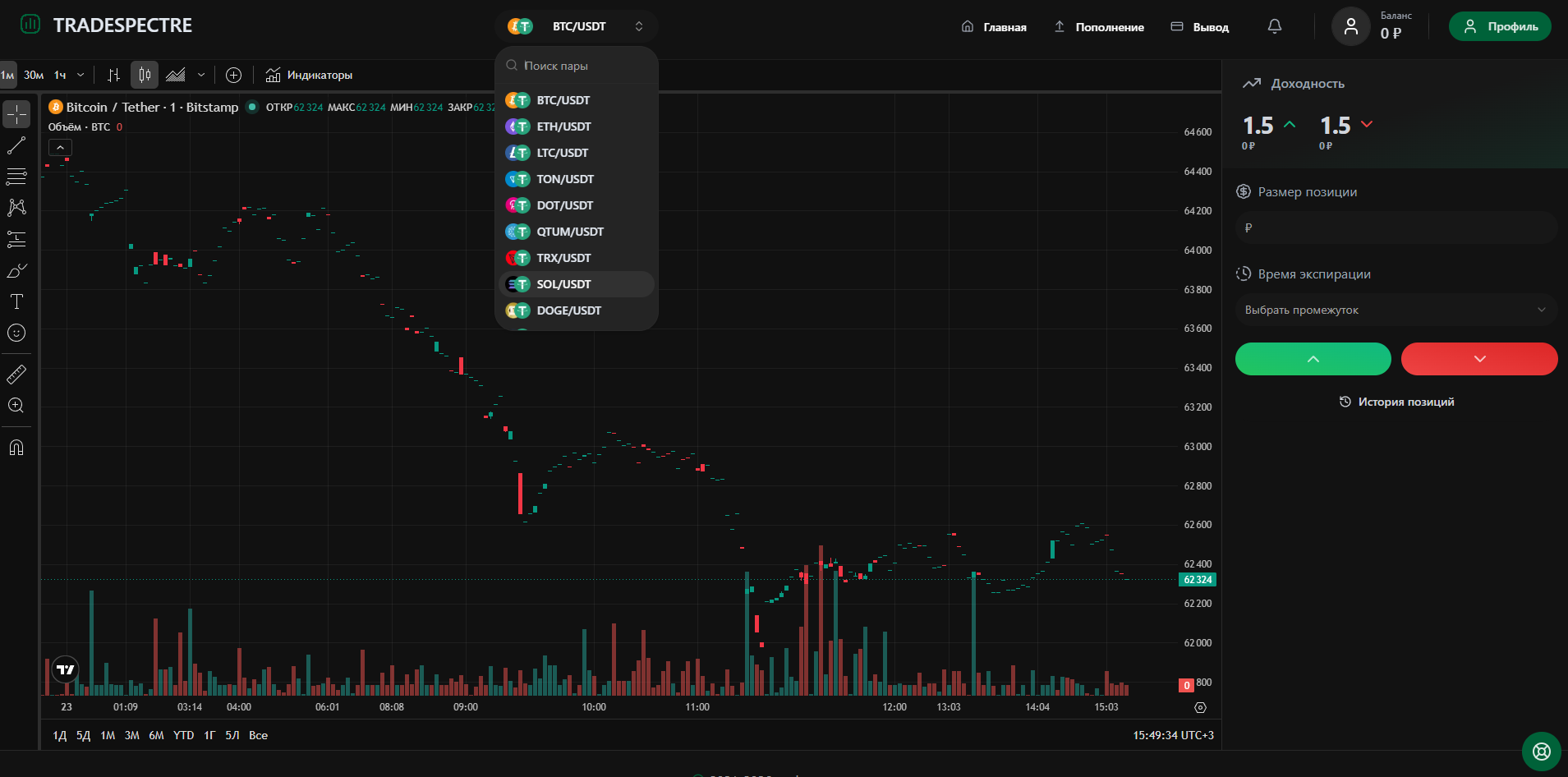Open horizontal lines drawing tools
Screen dimensions: 1568x777
click(16, 177)
